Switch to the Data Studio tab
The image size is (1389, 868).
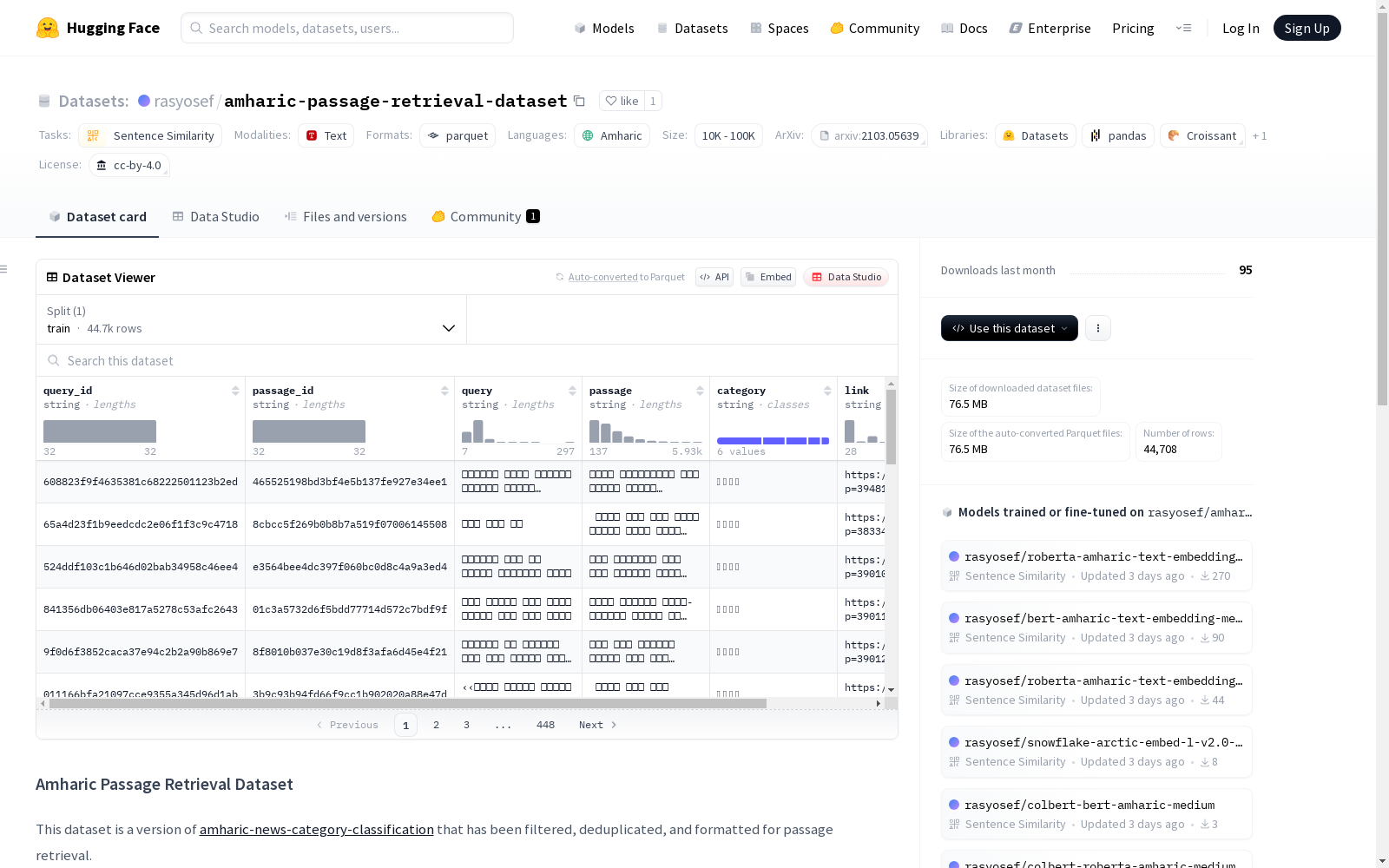pyautogui.click(x=215, y=217)
